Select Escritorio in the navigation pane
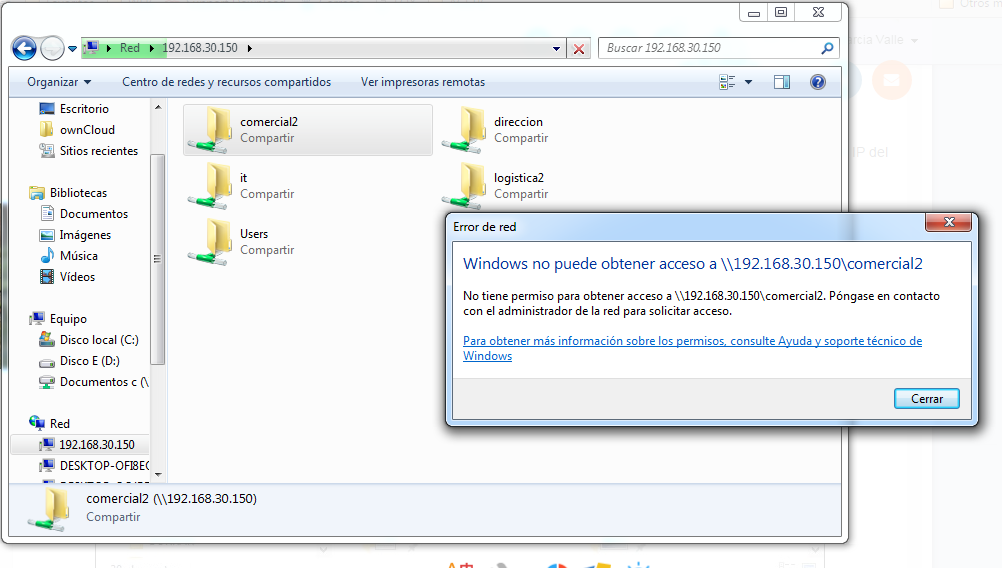1002x568 pixels. point(84,109)
